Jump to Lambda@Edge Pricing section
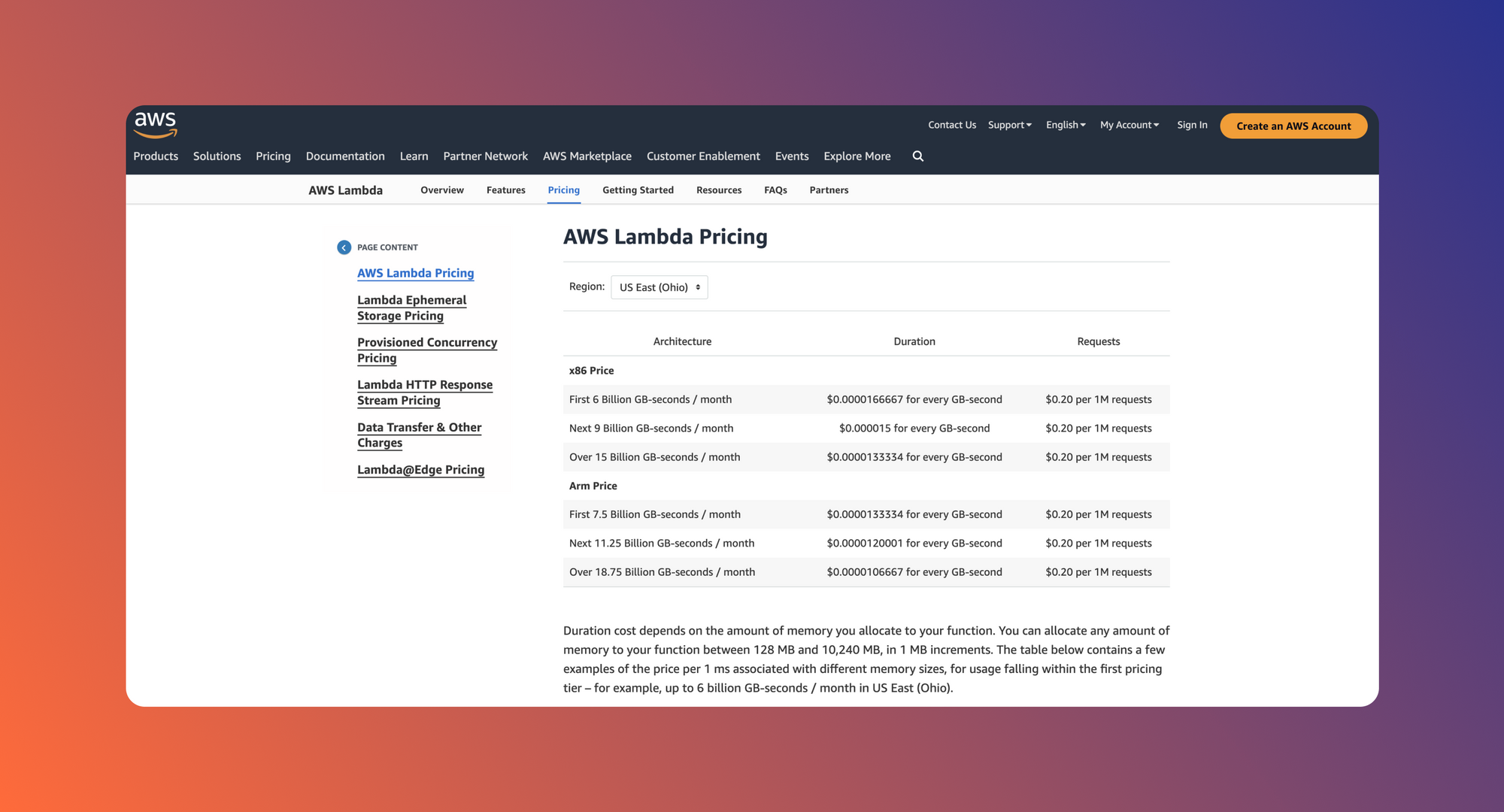Screen dimensions: 1504x812 coord(420,470)
